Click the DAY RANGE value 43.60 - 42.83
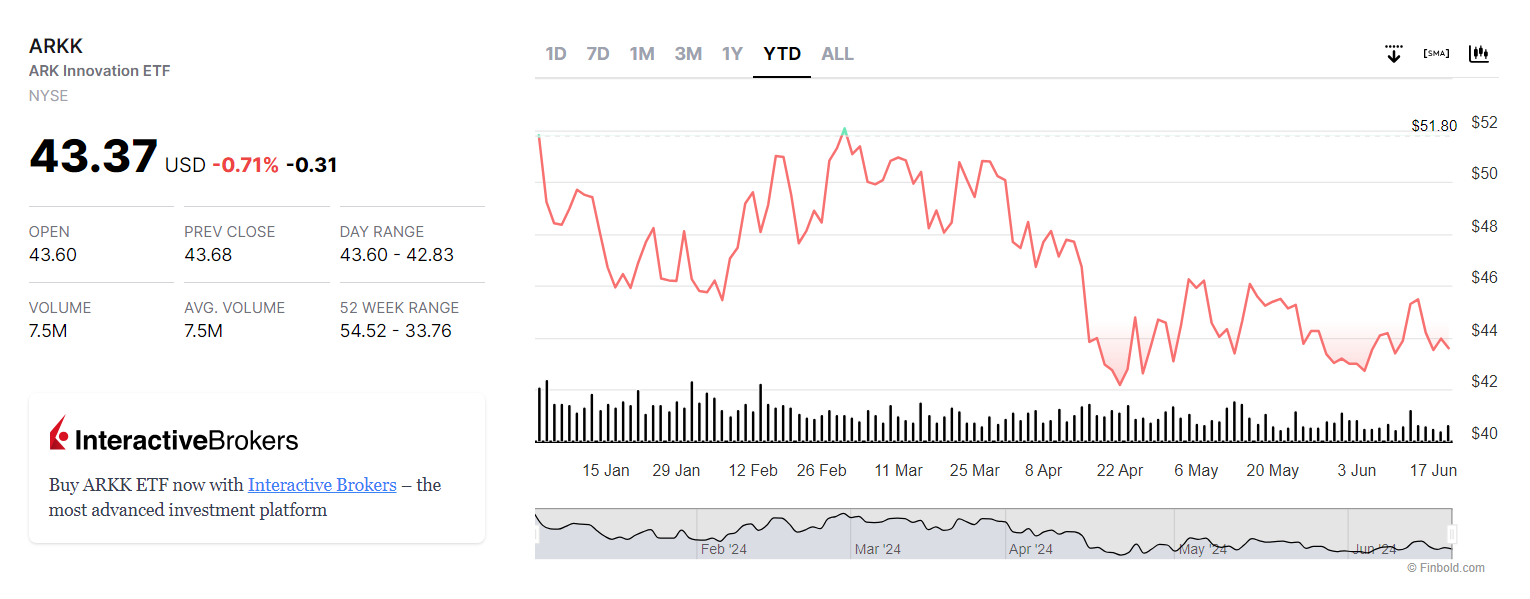 pyautogui.click(x=397, y=255)
